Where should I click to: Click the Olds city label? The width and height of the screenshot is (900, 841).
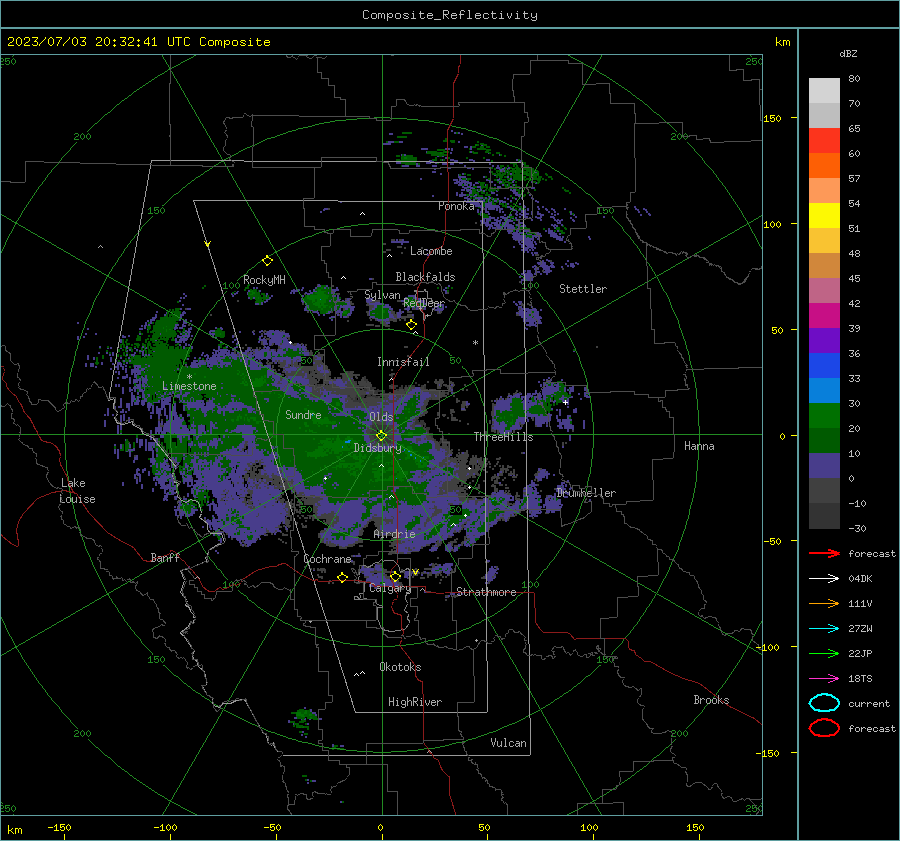coord(381,417)
